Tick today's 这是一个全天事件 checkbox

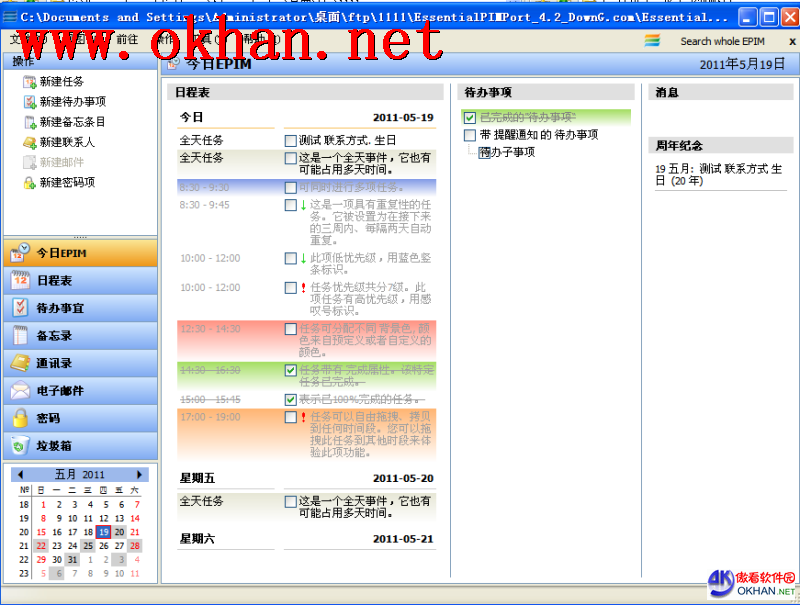tap(290, 158)
